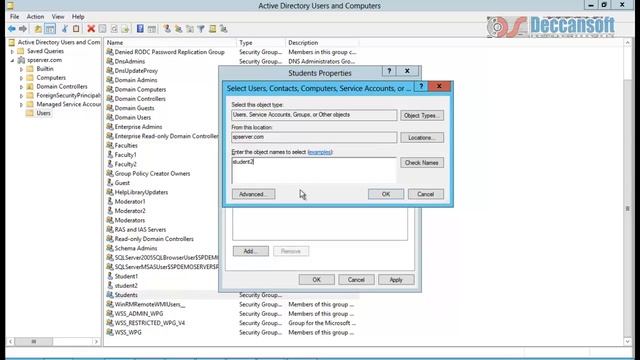Click the Guest user icon
This screenshot has width=640, height=360.
coord(110,182)
